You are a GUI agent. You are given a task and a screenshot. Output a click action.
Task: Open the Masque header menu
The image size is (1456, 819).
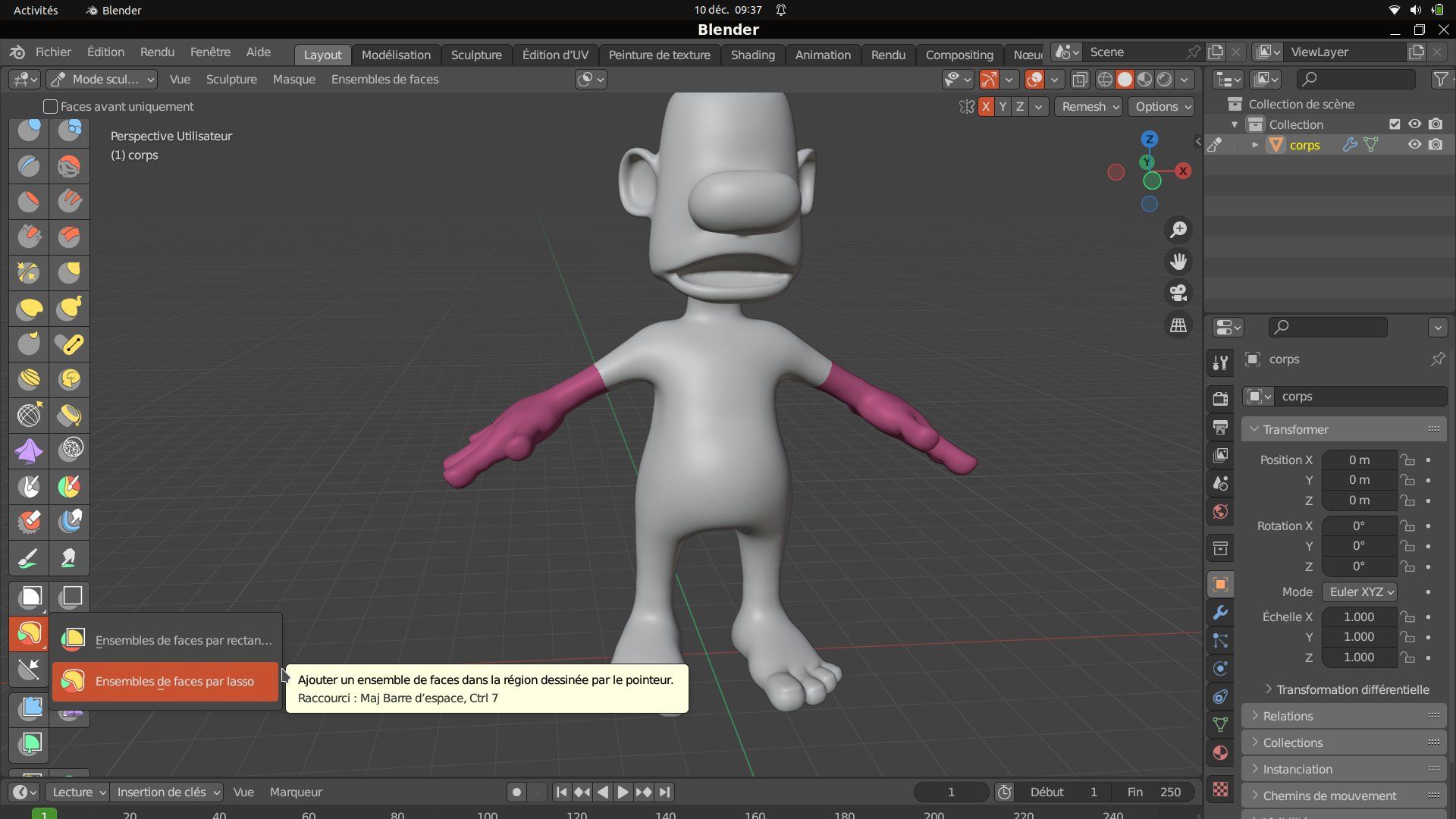coord(293,79)
